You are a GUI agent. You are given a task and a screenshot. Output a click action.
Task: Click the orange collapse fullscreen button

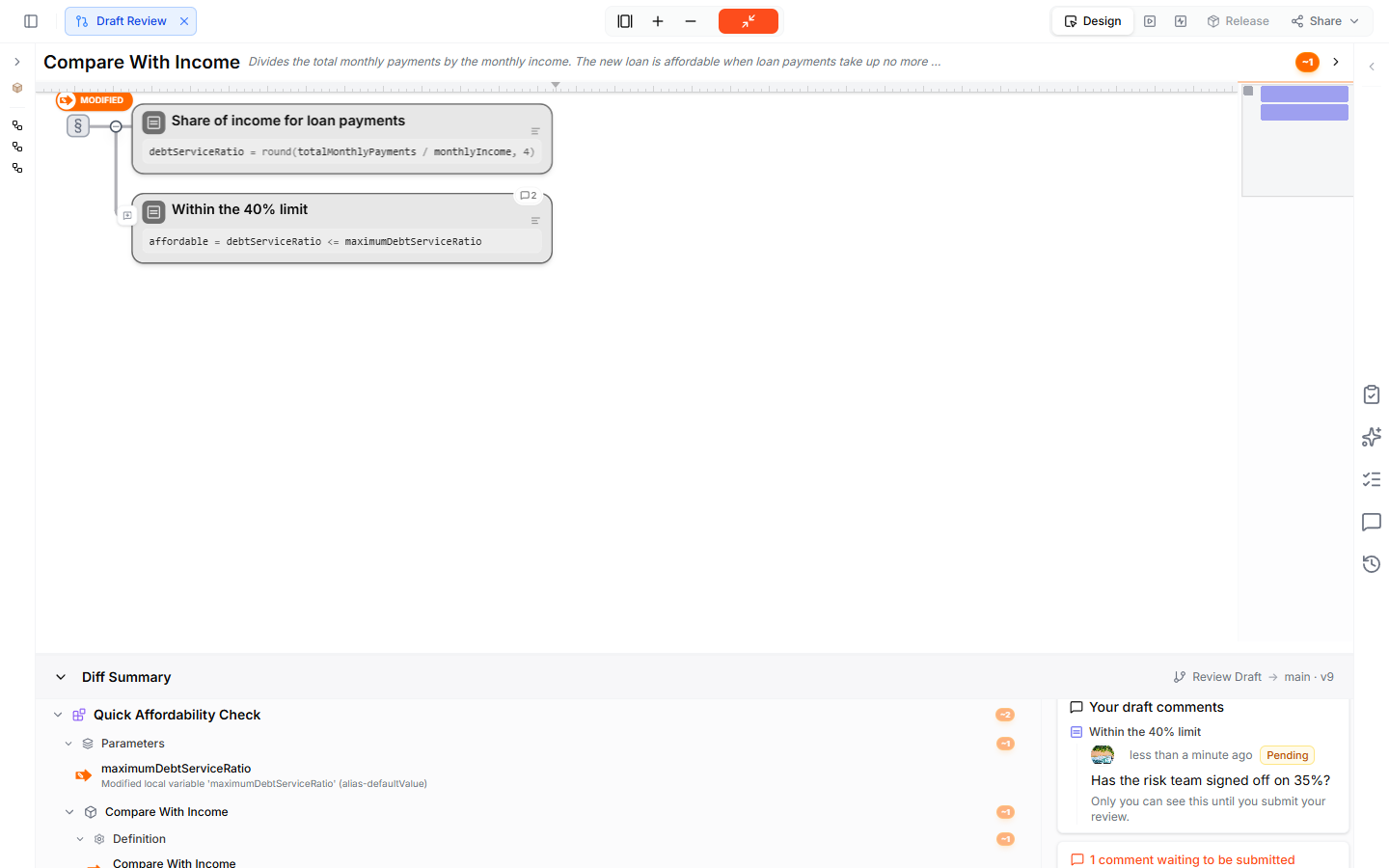tap(749, 21)
